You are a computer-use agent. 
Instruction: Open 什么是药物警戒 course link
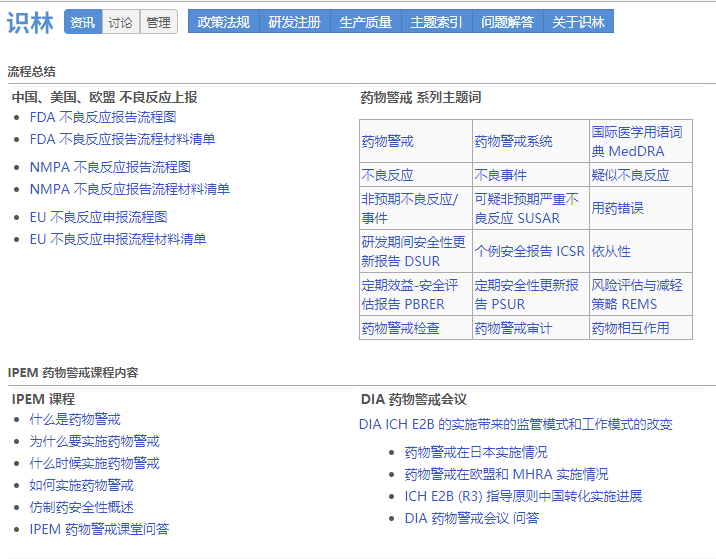click(x=75, y=419)
